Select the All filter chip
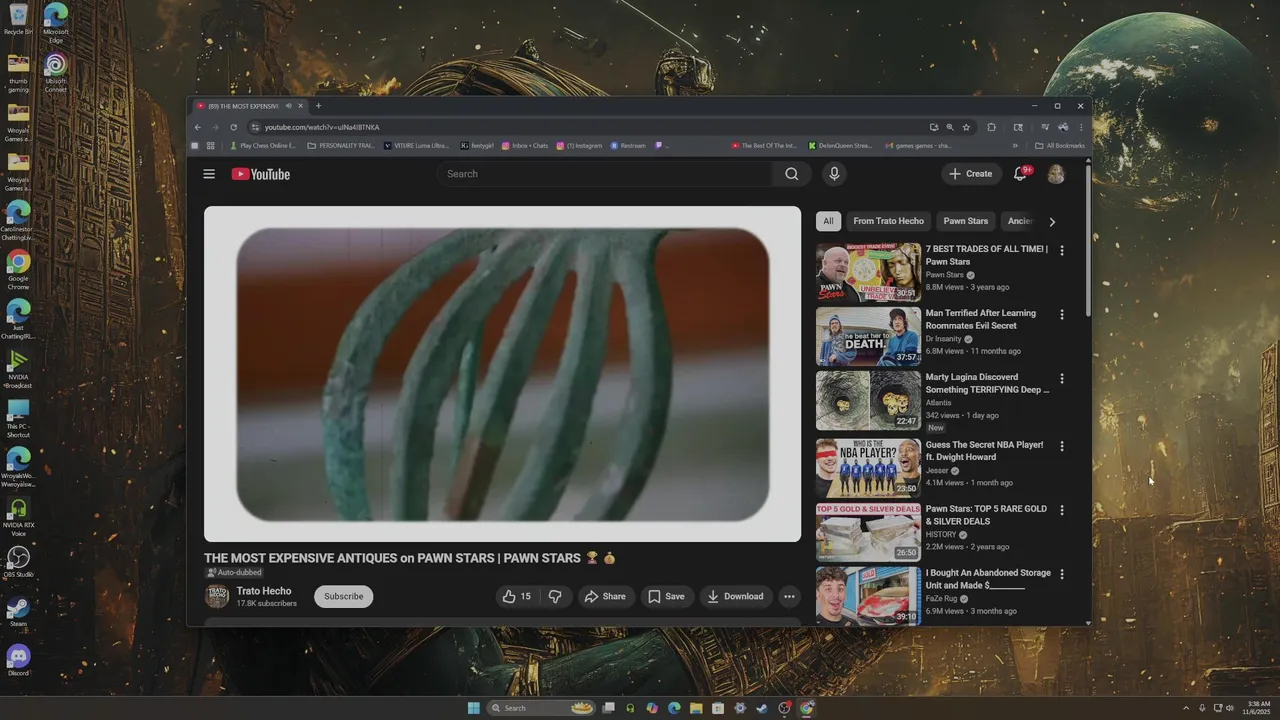The width and height of the screenshot is (1280, 720). tap(828, 221)
